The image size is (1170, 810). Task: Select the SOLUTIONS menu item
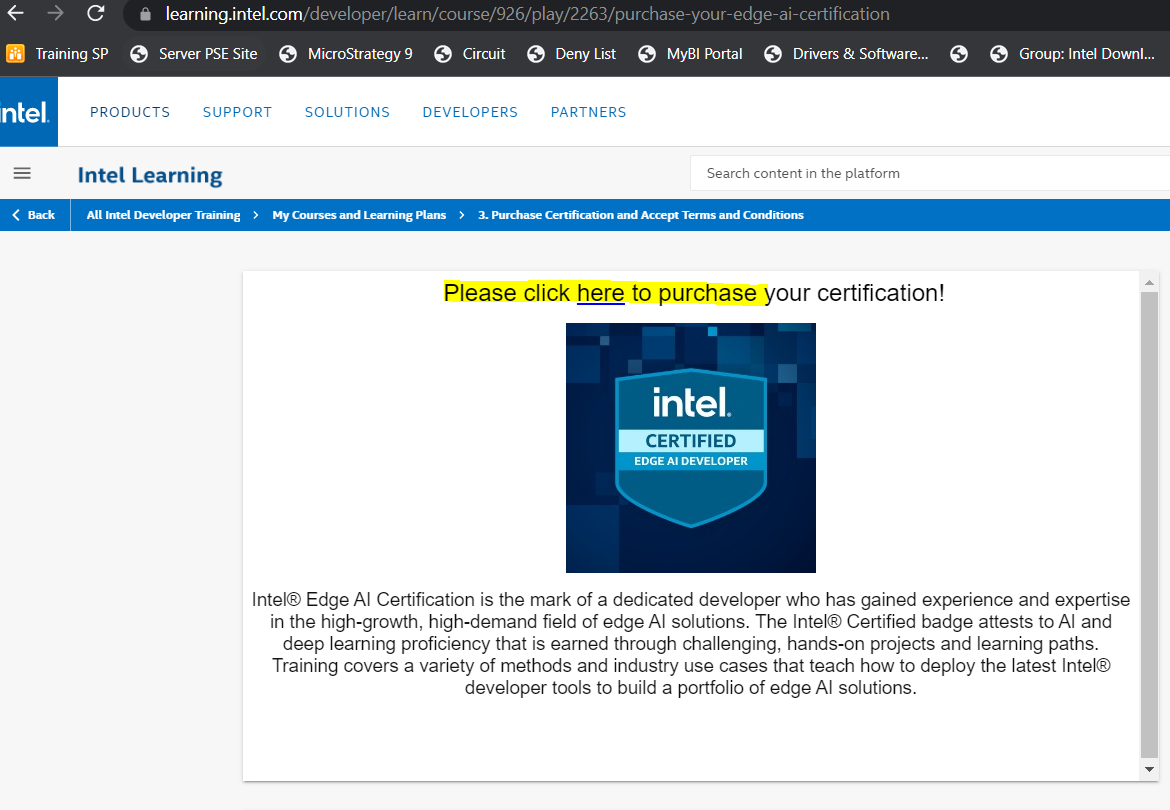pyautogui.click(x=347, y=112)
